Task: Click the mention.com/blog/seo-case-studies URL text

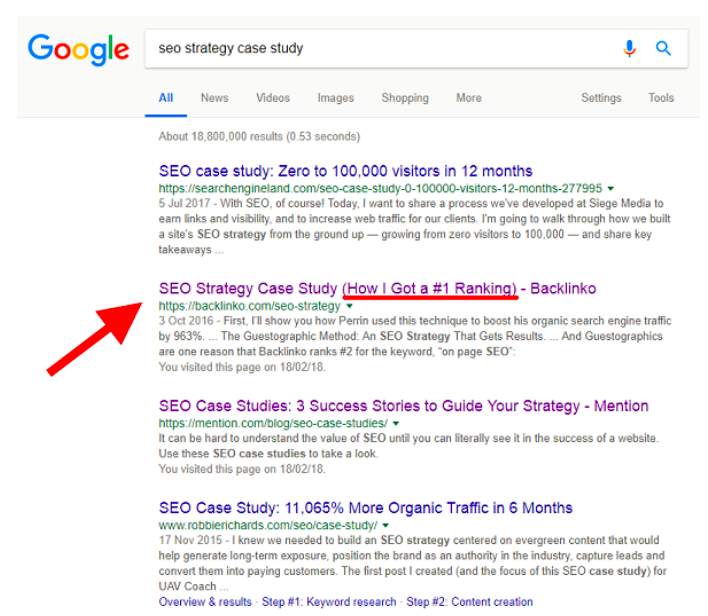Action: (x=273, y=424)
